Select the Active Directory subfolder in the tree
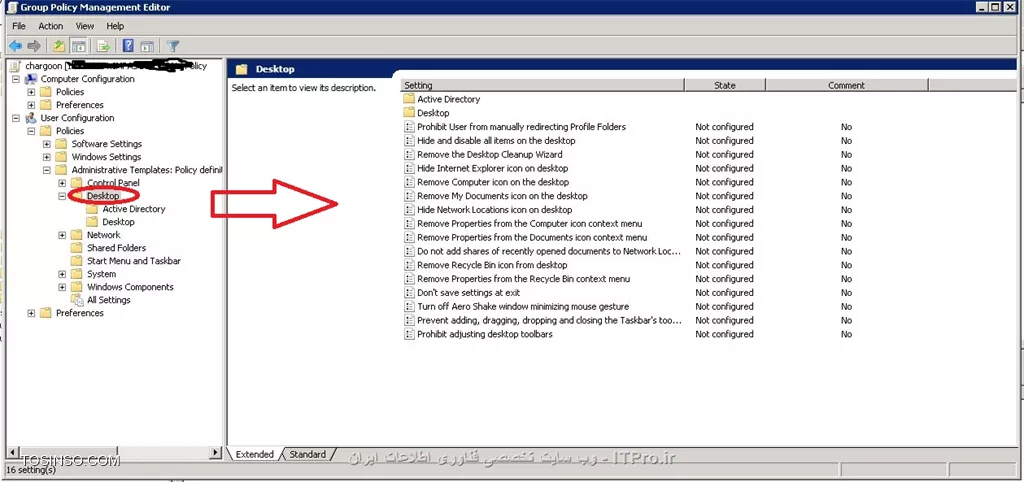Viewport: 1024px width, 482px height. [134, 209]
